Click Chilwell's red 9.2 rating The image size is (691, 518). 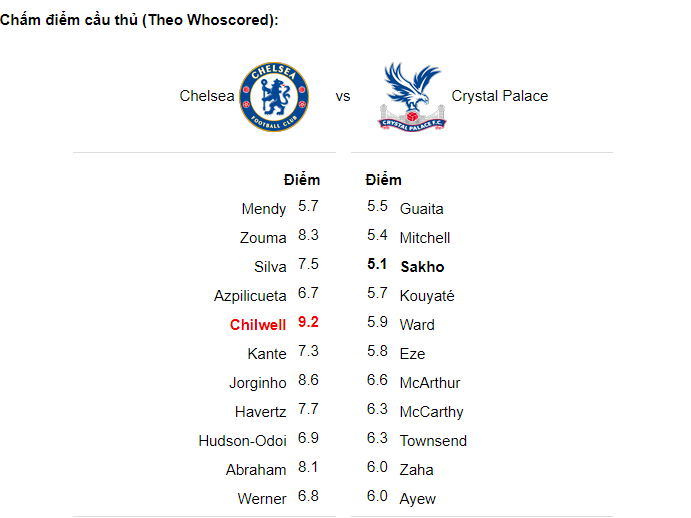(x=308, y=323)
